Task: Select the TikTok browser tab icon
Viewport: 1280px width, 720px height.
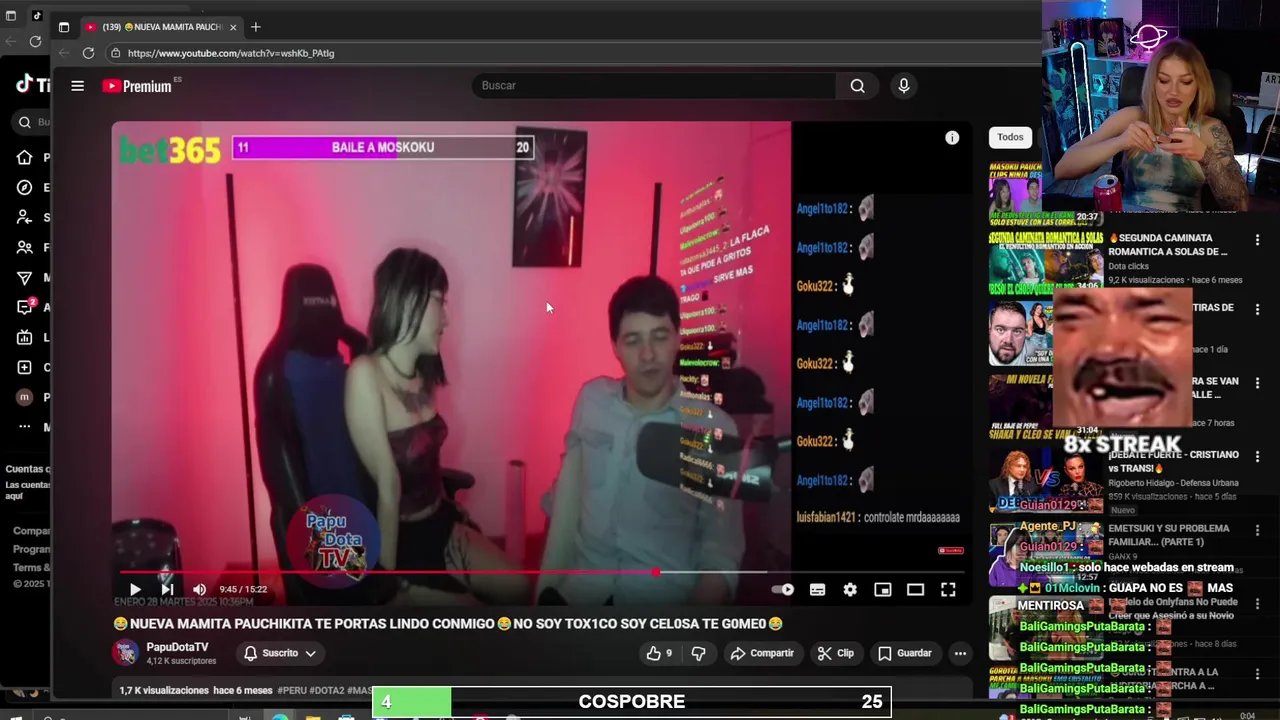Action: 37,15
